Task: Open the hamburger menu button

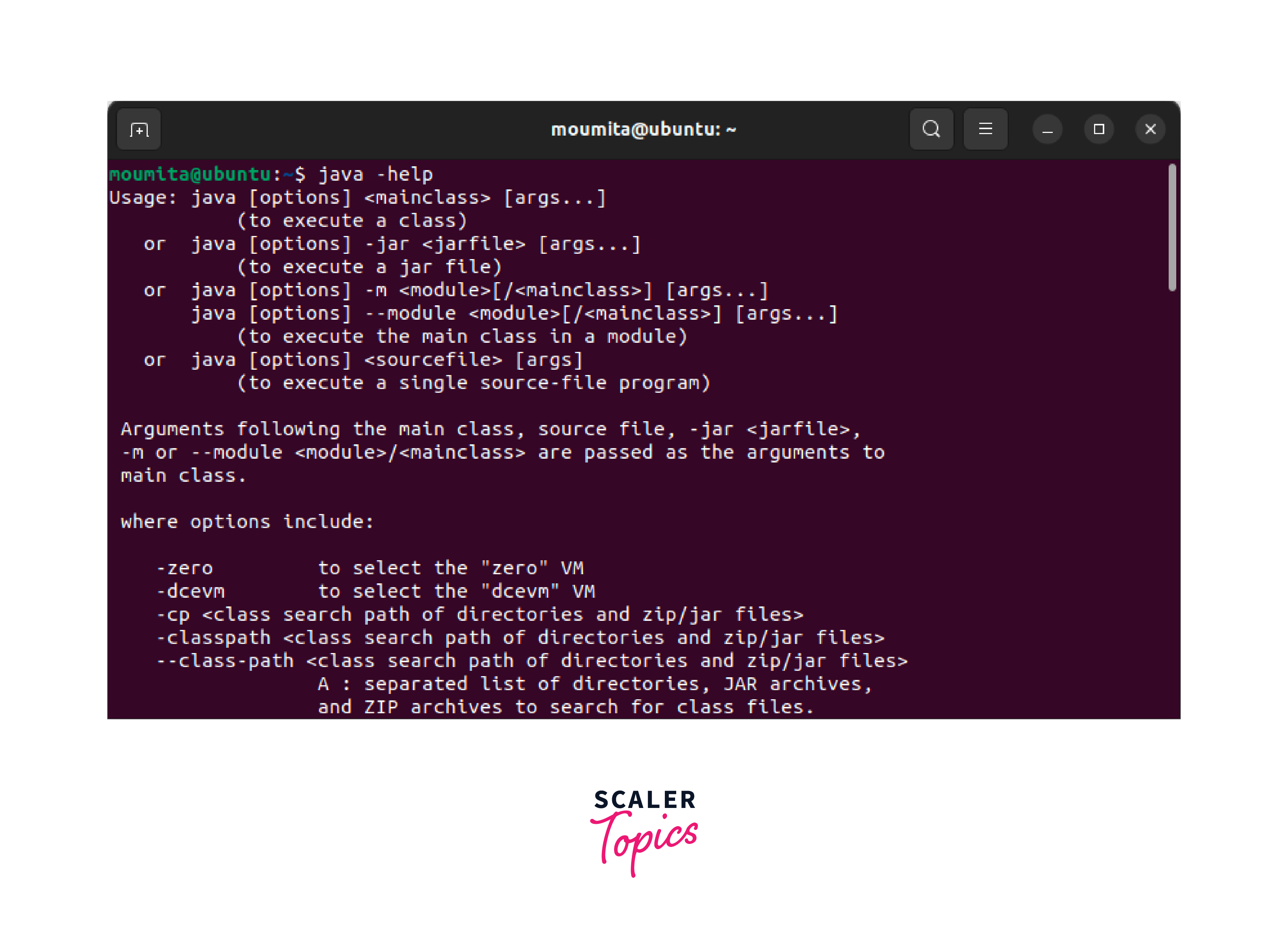Action: coord(985,130)
